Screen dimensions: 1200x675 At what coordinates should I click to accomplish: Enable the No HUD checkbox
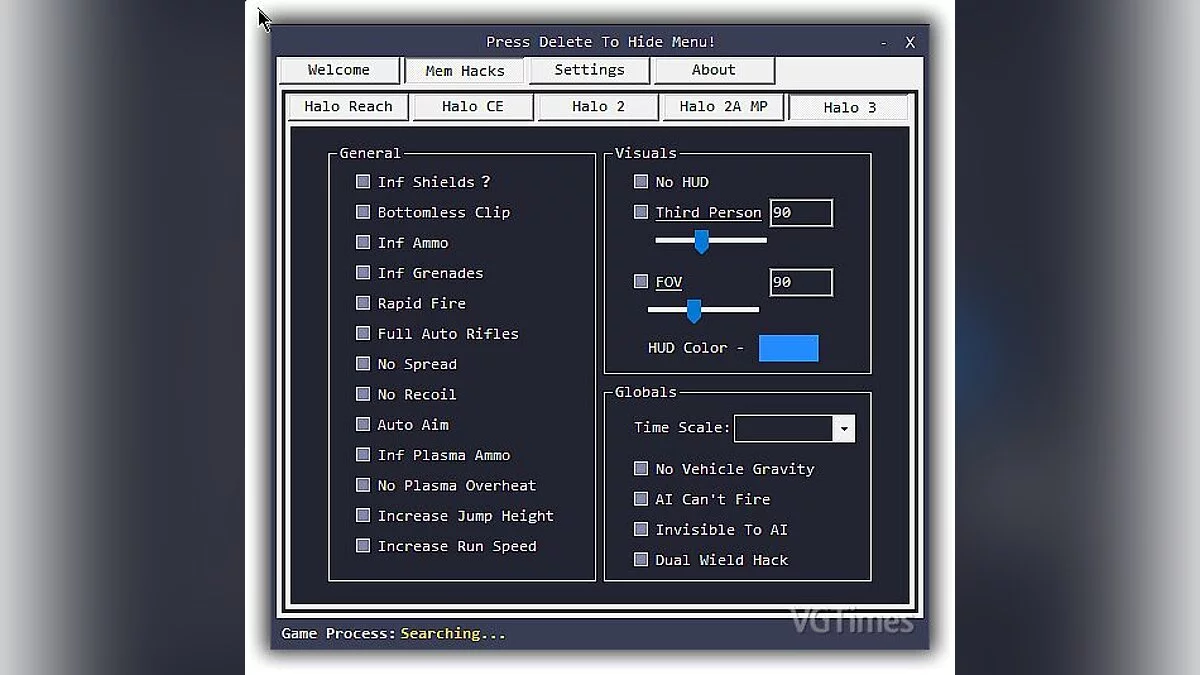pos(641,182)
